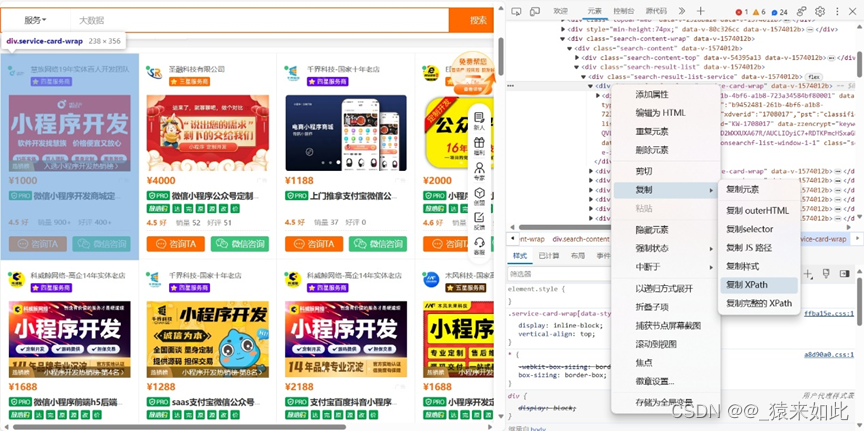
Task: Open the 服务 search category dropdown
Action: click(x=35, y=20)
